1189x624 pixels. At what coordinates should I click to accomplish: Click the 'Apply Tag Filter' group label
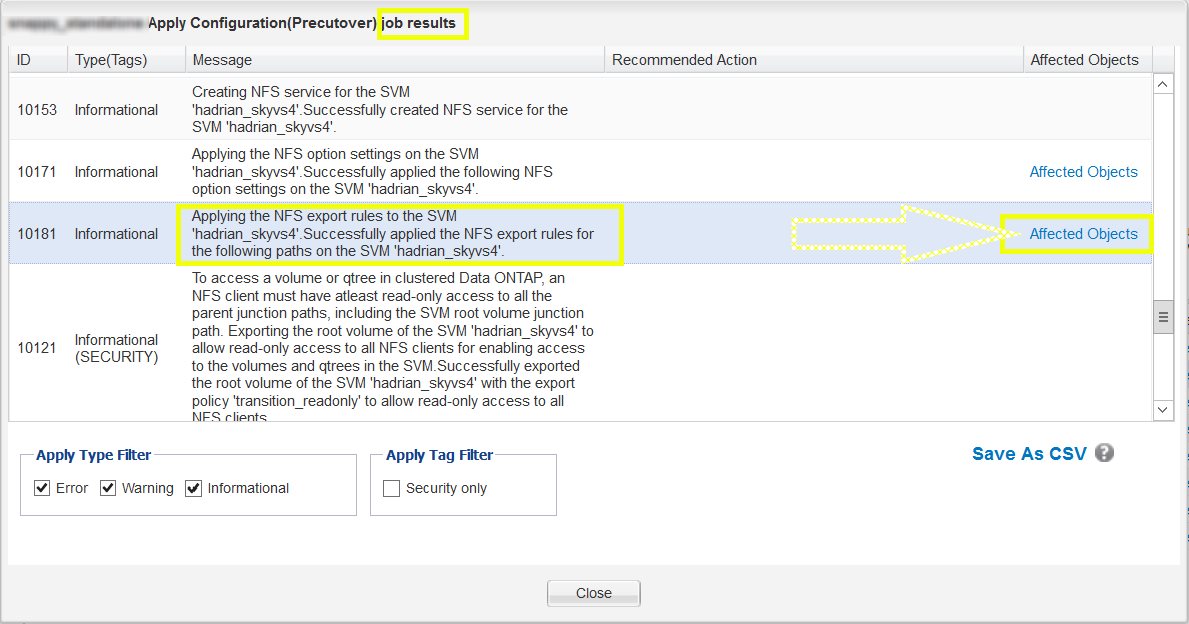(x=439, y=455)
